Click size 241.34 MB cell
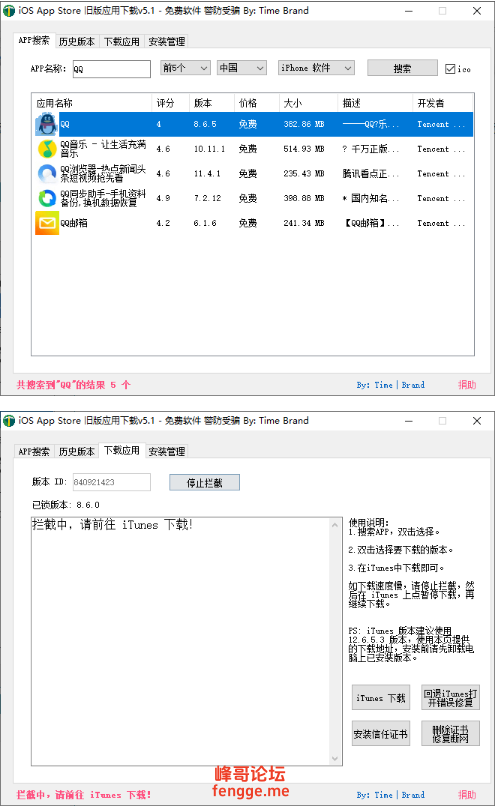Screen dimensions: 496x806 click(304, 223)
